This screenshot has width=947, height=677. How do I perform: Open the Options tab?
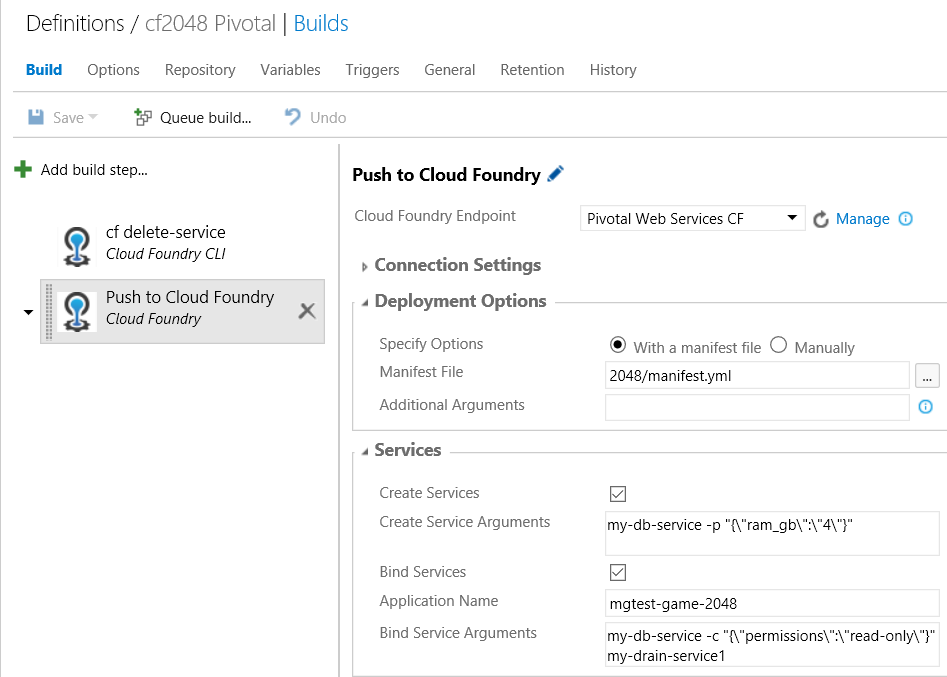(x=114, y=70)
